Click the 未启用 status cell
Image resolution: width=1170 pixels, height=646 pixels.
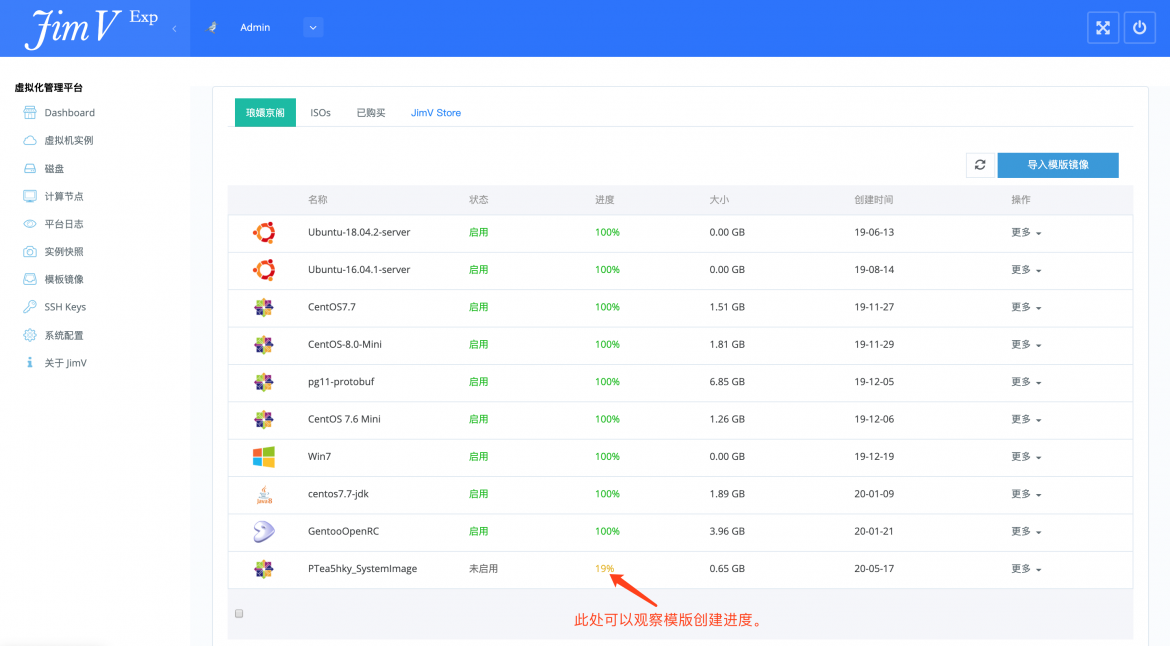click(x=484, y=568)
